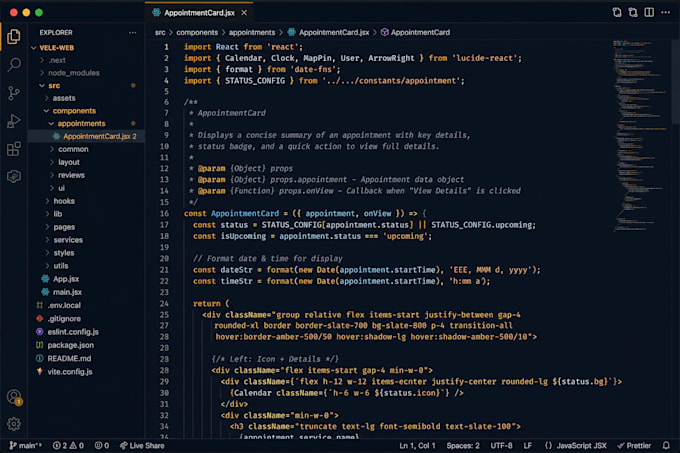Change indentation from Spaces: 2
Image resolution: width=680 pixels, height=453 pixels.
[x=463, y=446]
